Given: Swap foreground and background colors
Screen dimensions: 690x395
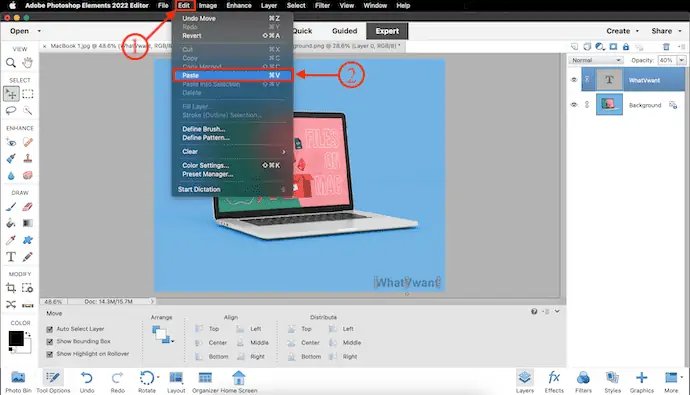Looking at the screenshot, I should click(28, 335).
